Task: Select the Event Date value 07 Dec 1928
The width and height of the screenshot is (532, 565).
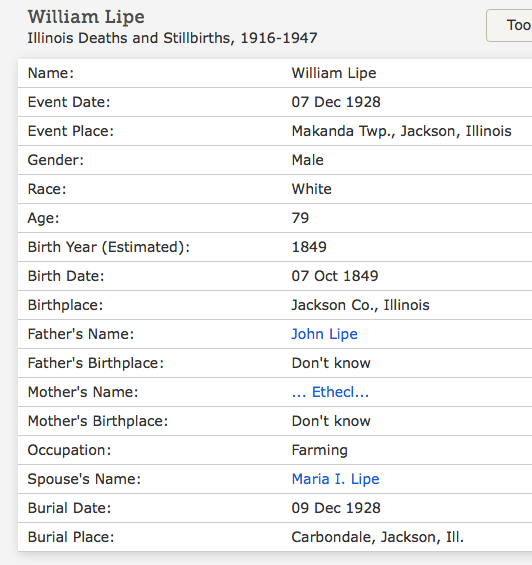Action: [x=336, y=102]
